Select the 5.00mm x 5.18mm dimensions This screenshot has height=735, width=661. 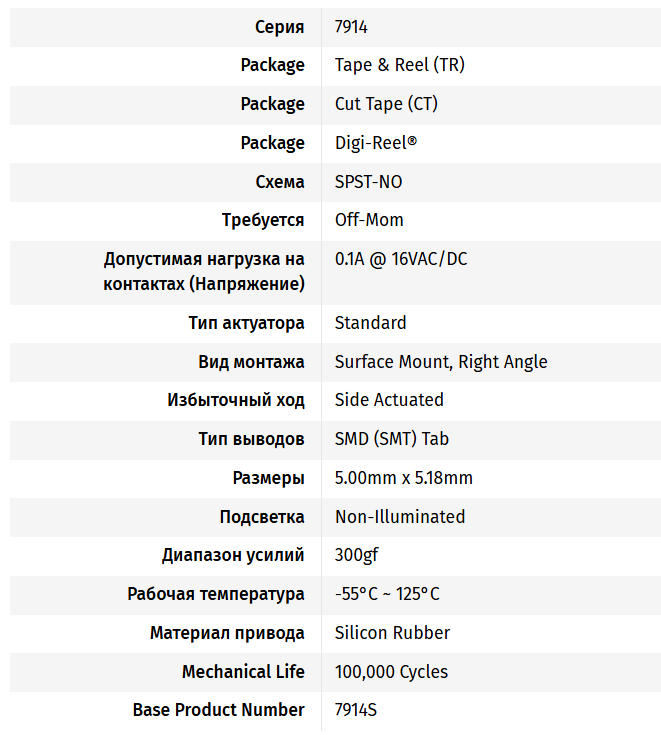click(x=404, y=478)
